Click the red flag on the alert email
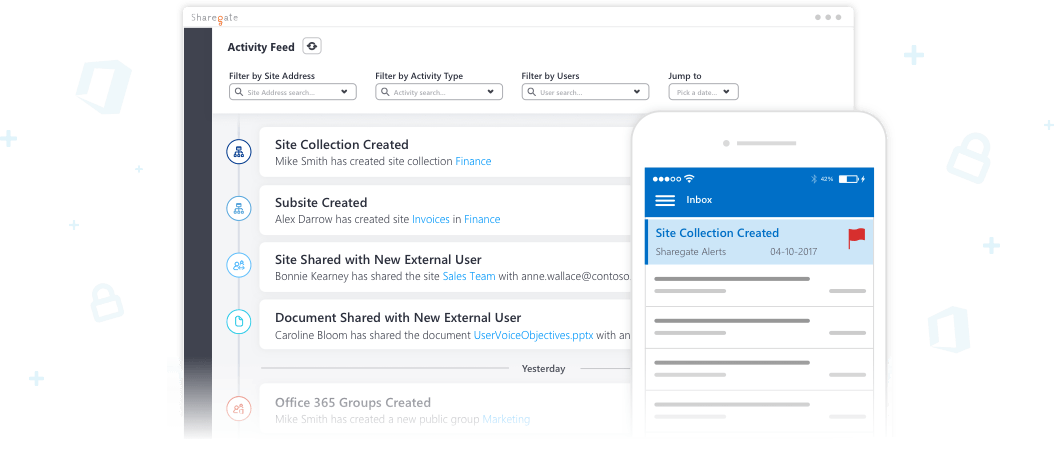 (x=856, y=238)
